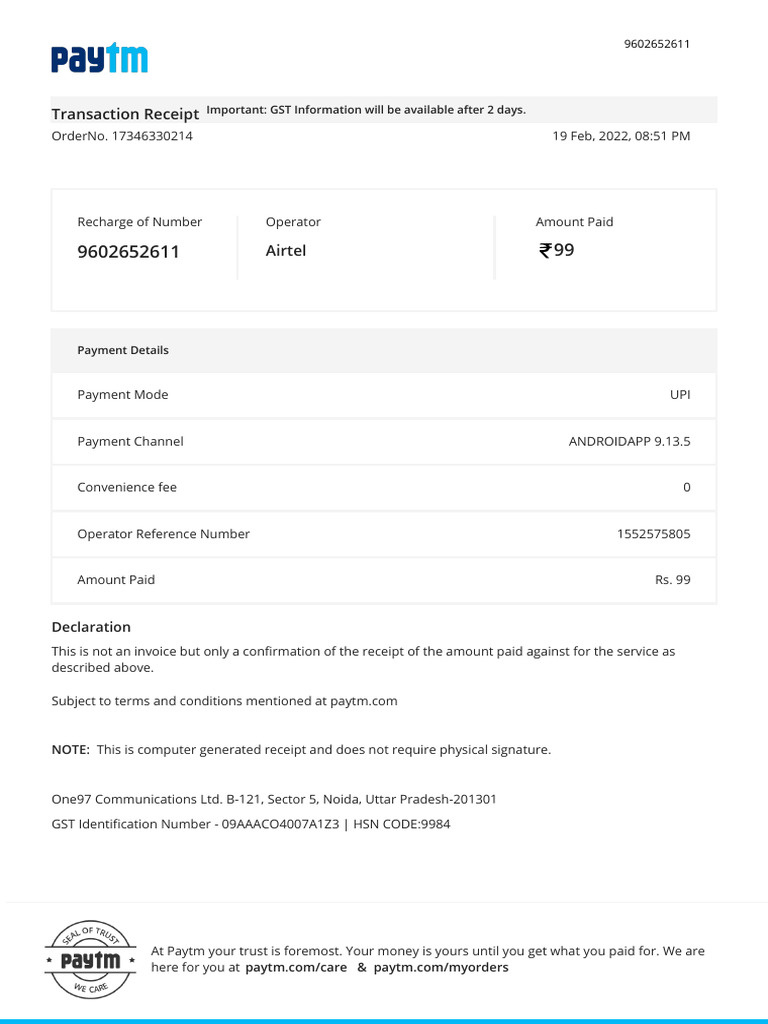
Task: Open the paytm.com/myorders link
Action: pyautogui.click(x=441, y=967)
